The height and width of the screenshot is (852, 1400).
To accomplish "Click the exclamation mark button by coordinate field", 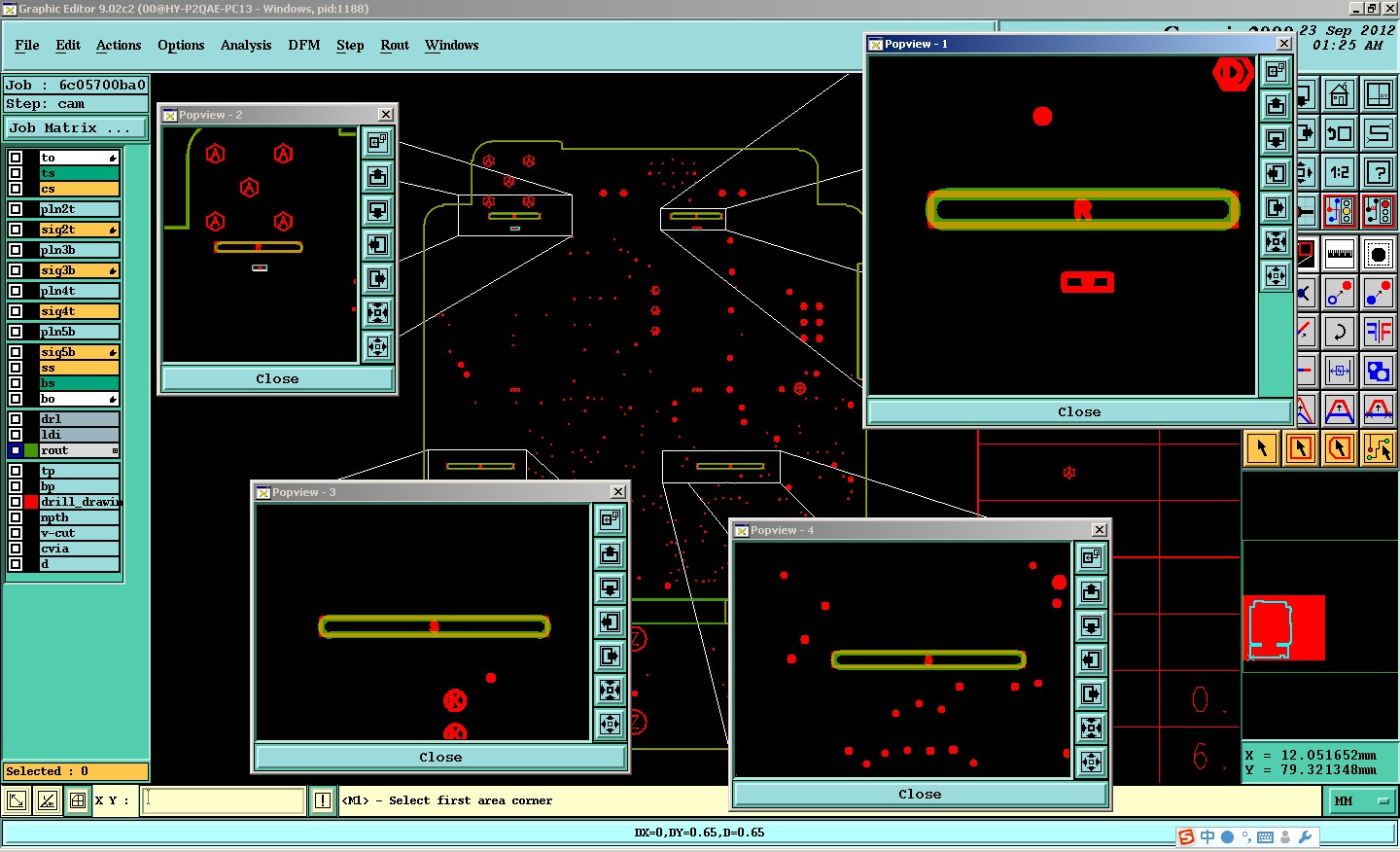I will [x=323, y=800].
